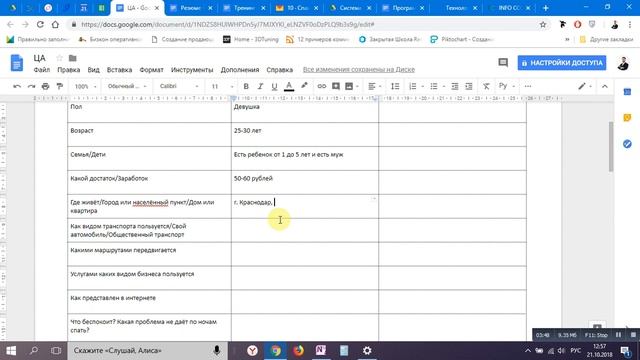
Task: Open 'Piktochart' bookmark
Action: (x=462, y=39)
